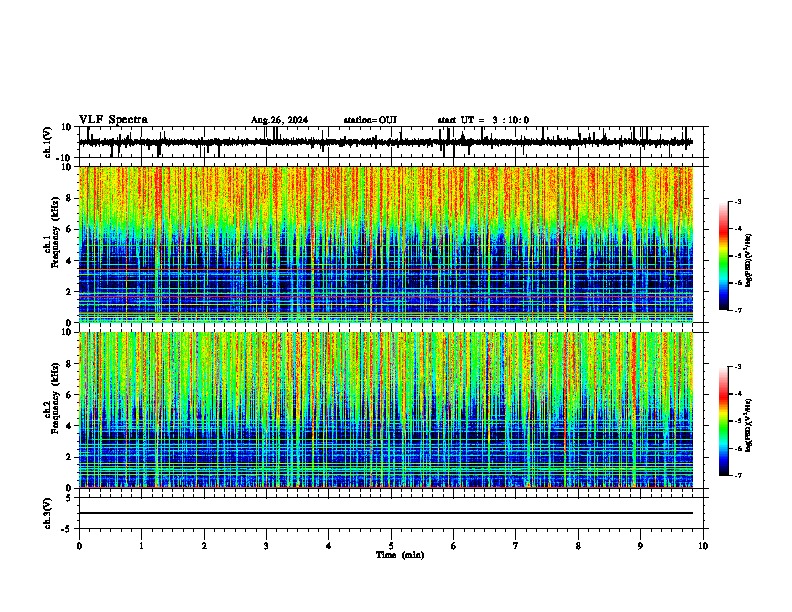The width and height of the screenshot is (792, 612).
Task: Click the "8" kHz tick on ch.2 frequency axis
Action: [69, 364]
